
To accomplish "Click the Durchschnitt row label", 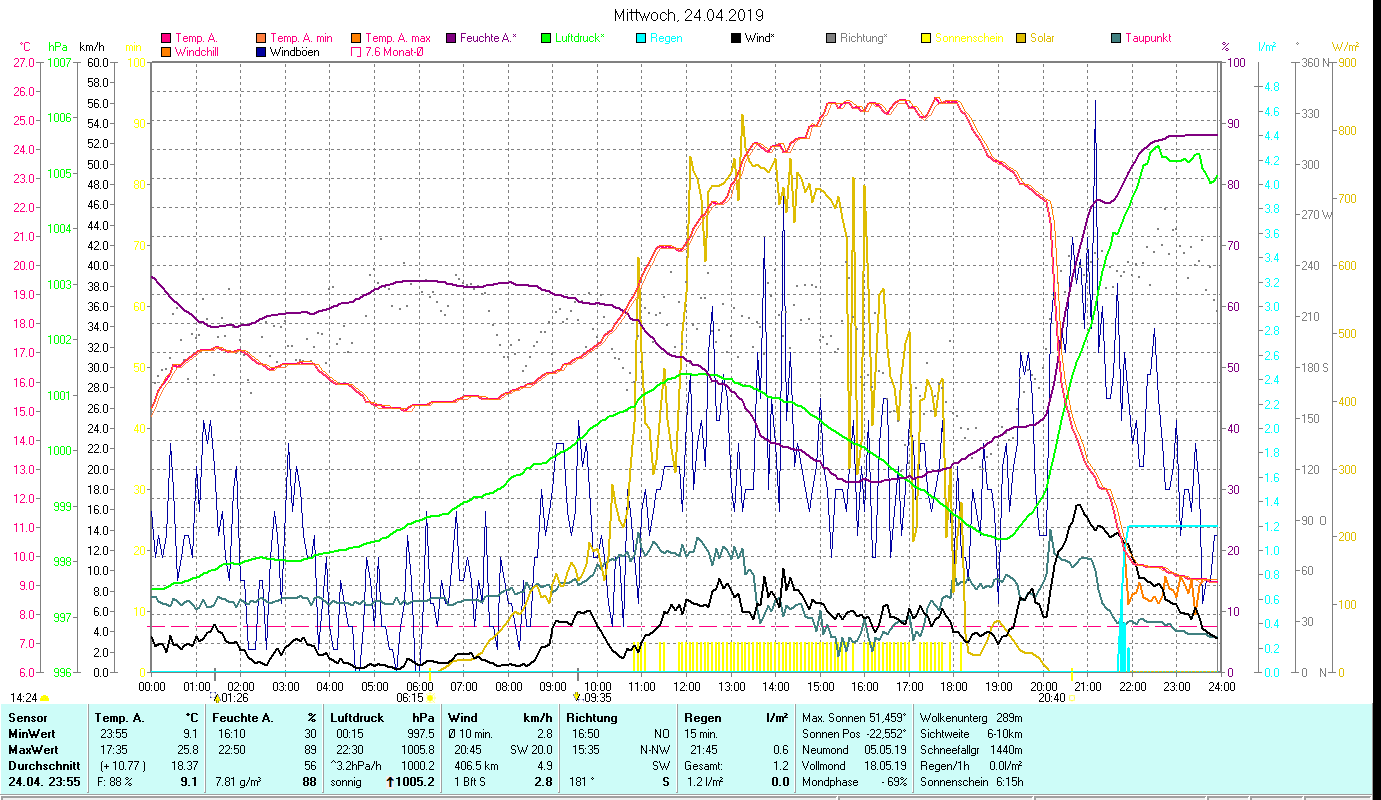I will pos(40,766).
